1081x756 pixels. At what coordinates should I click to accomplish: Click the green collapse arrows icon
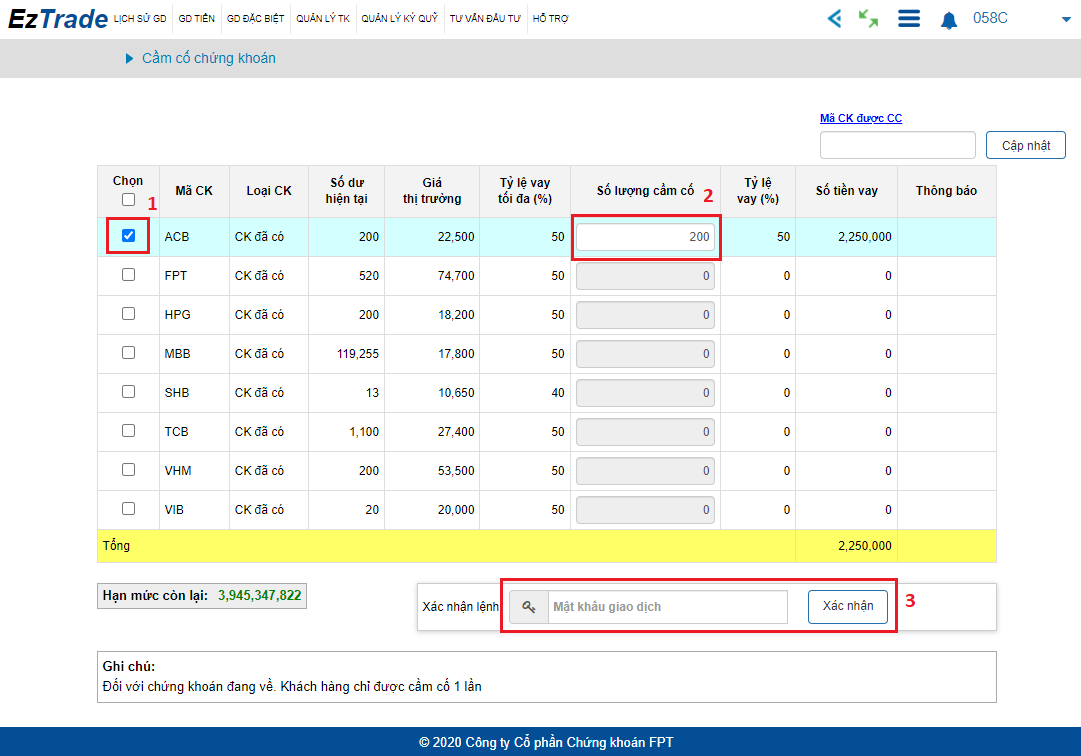pos(868,19)
